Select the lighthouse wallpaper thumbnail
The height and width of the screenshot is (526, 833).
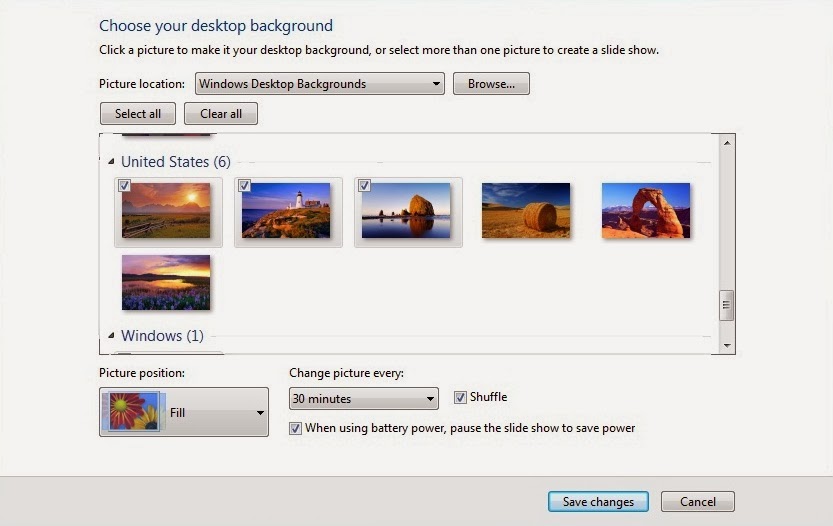pos(286,210)
